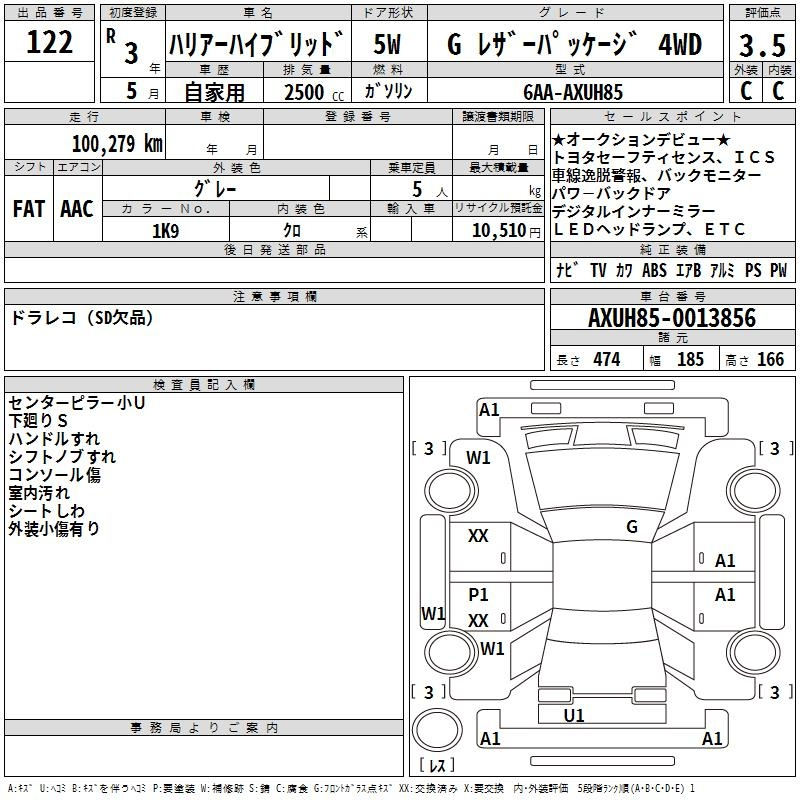The height and width of the screenshot is (800, 800).
Task: Select the color code 1K9
Action: tap(165, 230)
